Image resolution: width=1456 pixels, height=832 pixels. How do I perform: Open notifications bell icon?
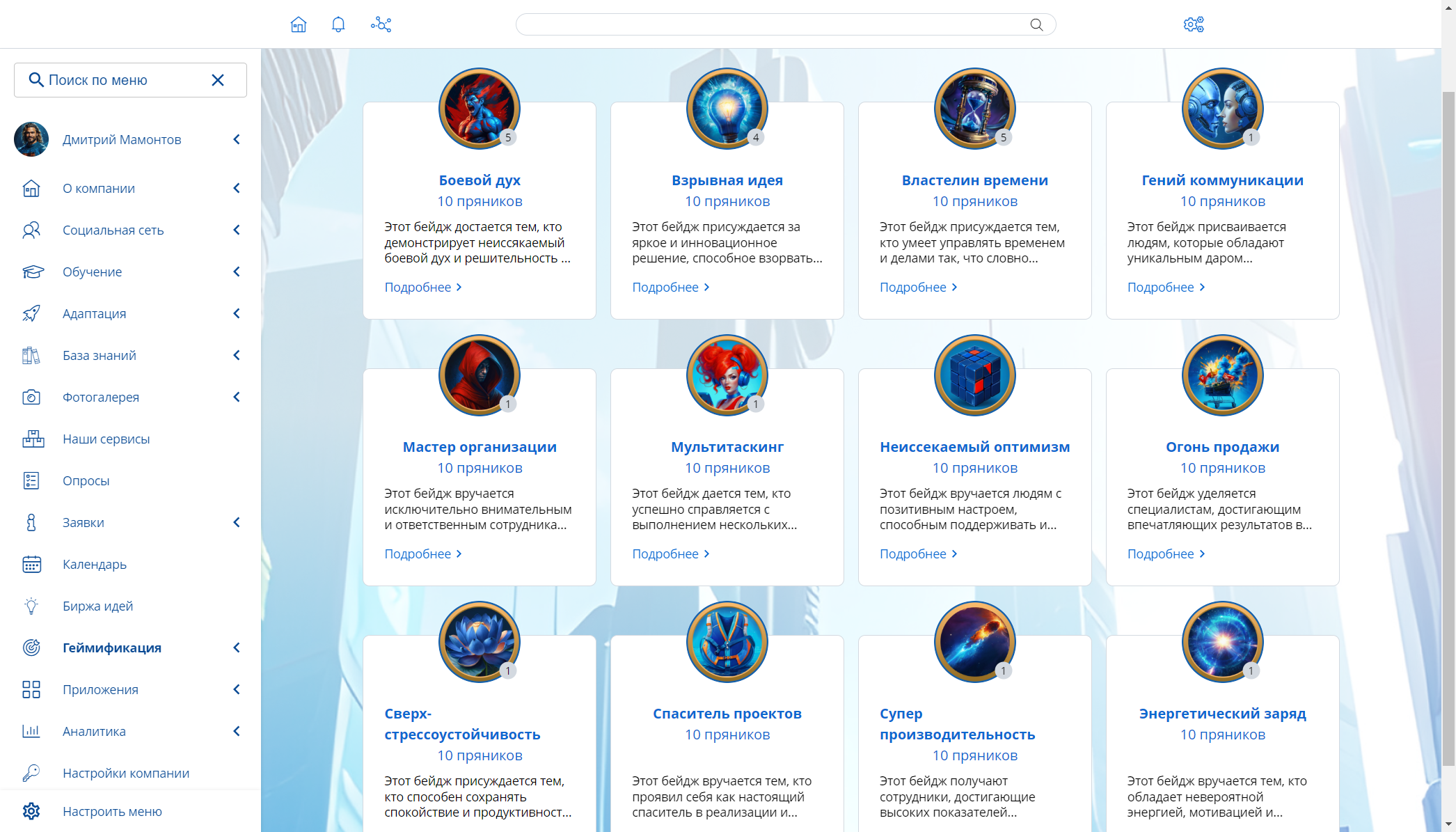338,25
